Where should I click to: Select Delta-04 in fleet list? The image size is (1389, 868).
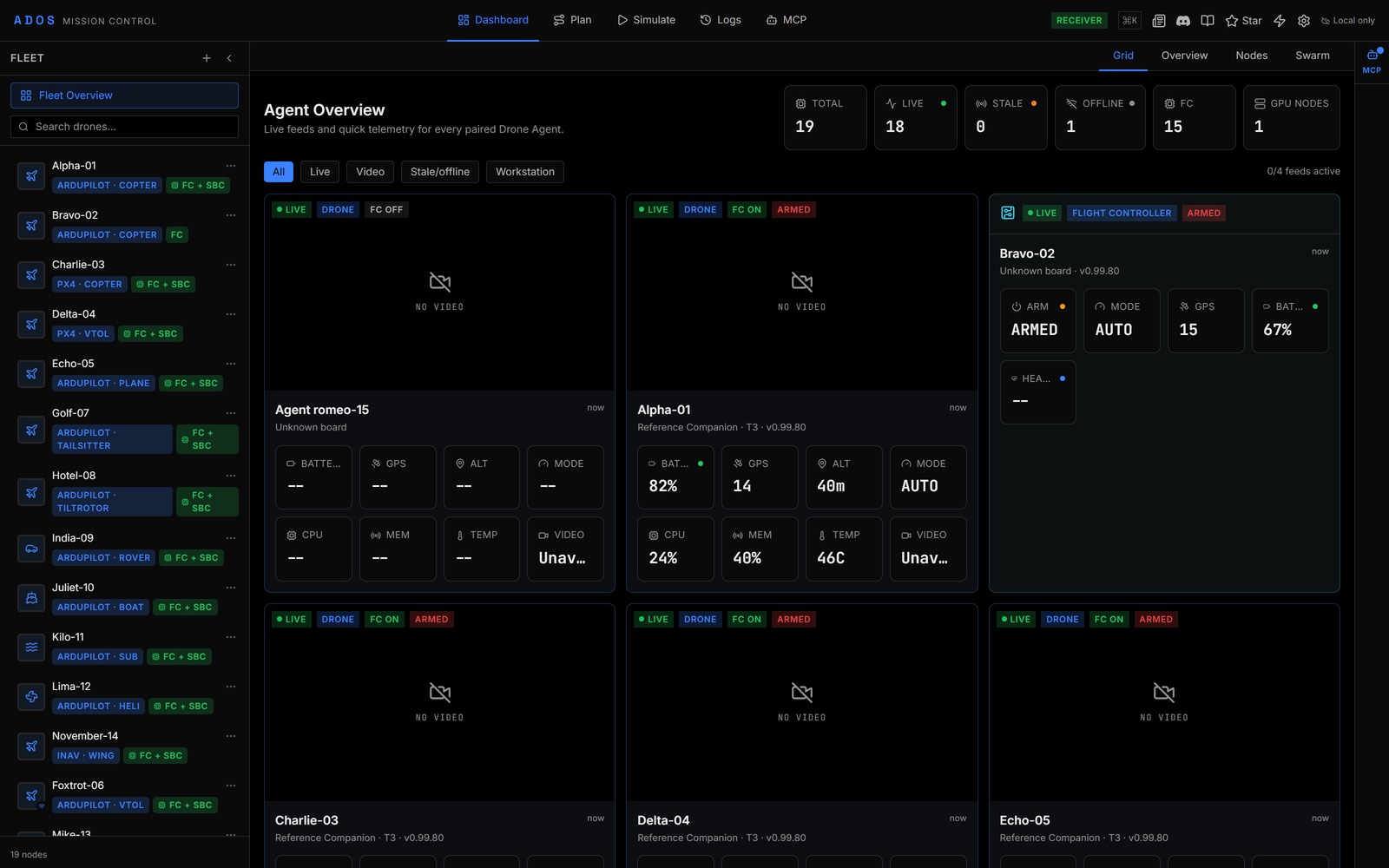click(124, 324)
